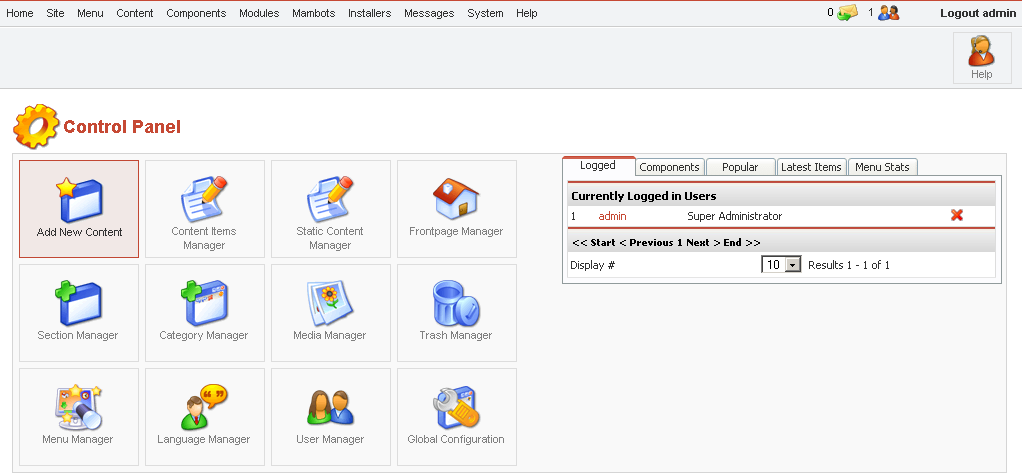
Task: Open the Add New Content icon
Action: pyautogui.click(x=79, y=199)
